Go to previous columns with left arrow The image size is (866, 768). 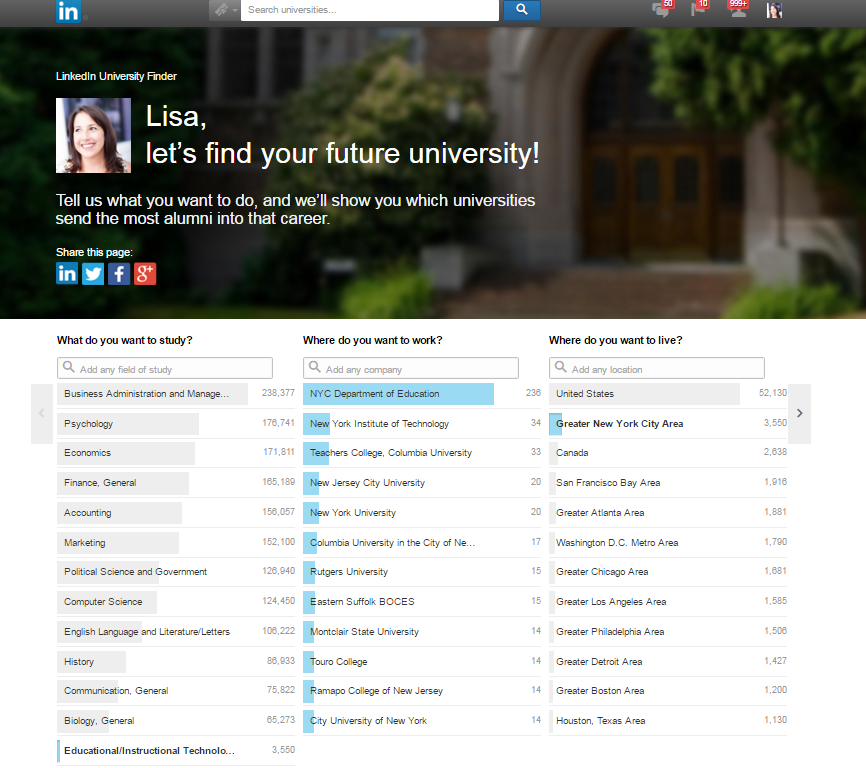click(x=41, y=414)
